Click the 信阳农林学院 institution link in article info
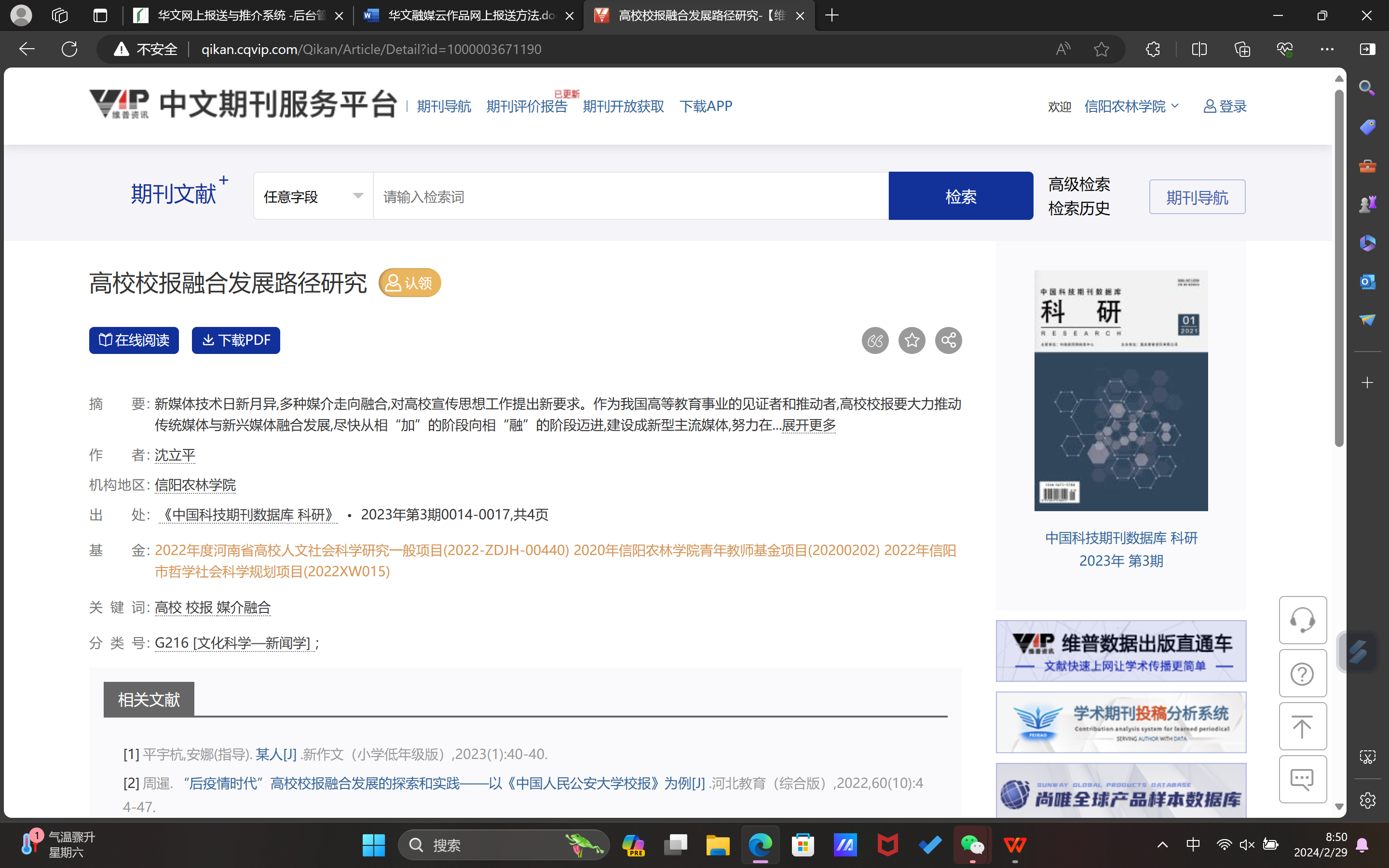The width and height of the screenshot is (1389, 868). click(x=195, y=485)
